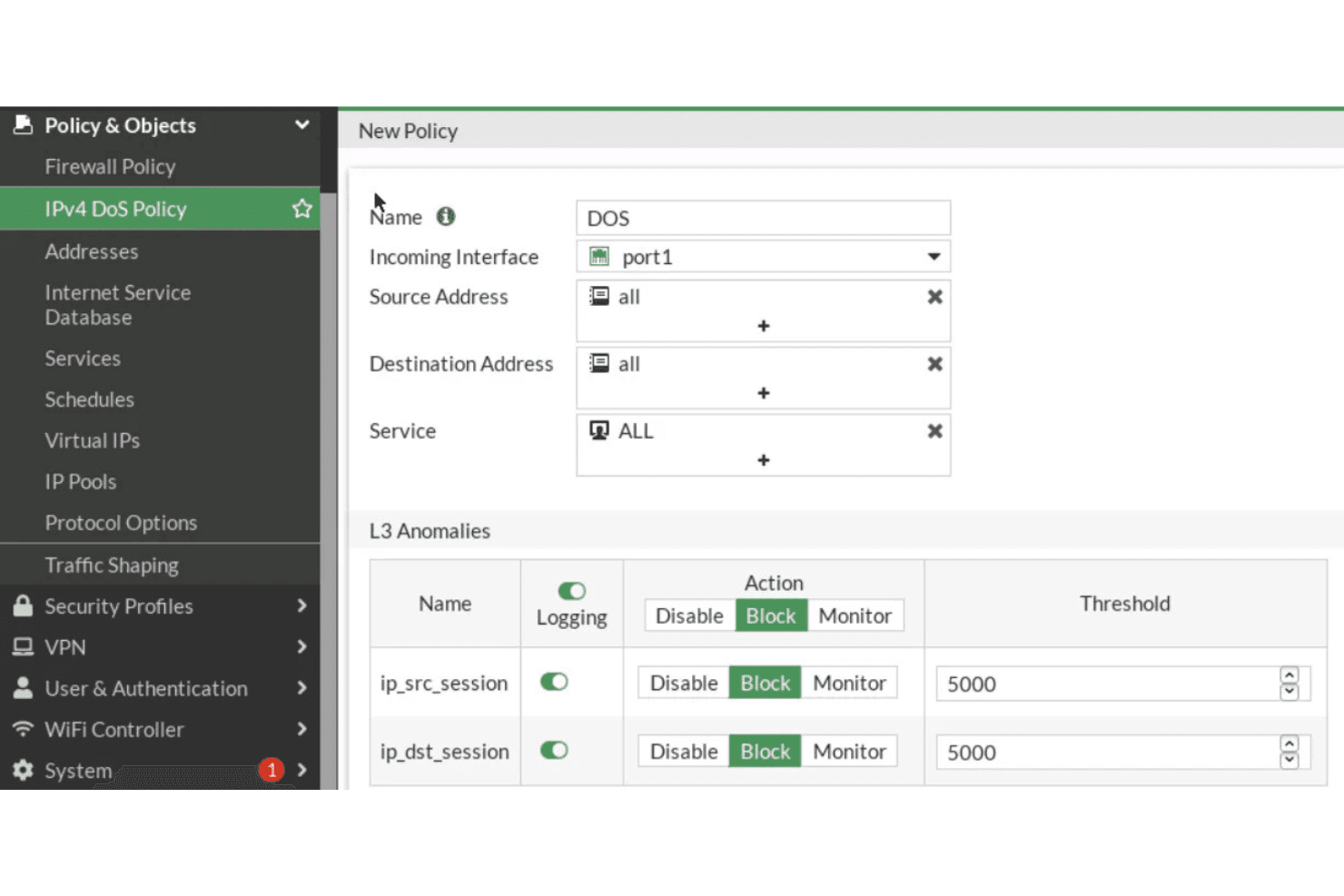Set ip_dst_session action to Block
This screenshot has width=1344, height=896.
tap(765, 752)
